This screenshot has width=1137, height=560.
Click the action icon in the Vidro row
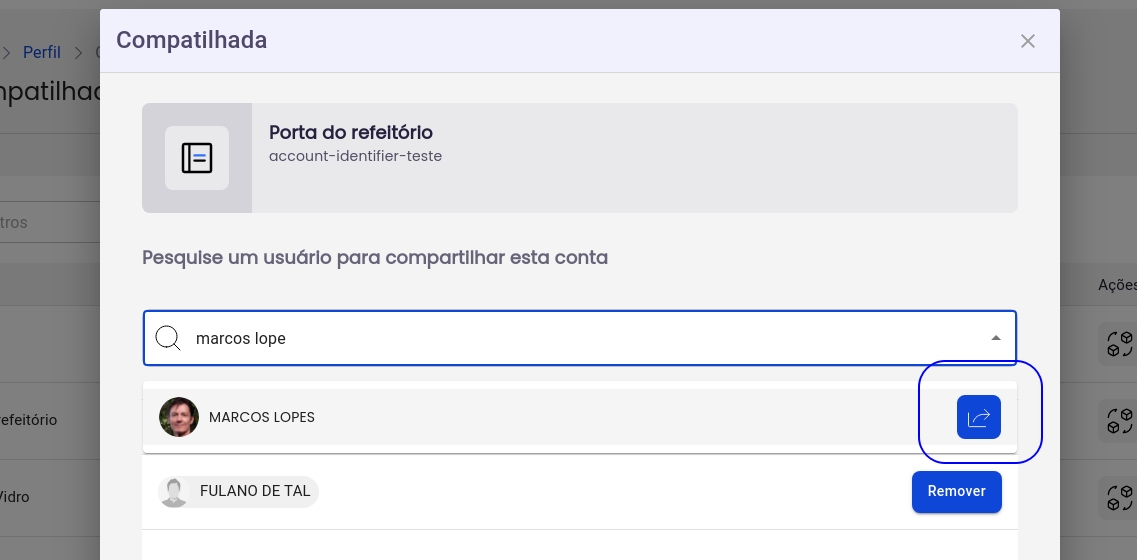click(x=1118, y=497)
